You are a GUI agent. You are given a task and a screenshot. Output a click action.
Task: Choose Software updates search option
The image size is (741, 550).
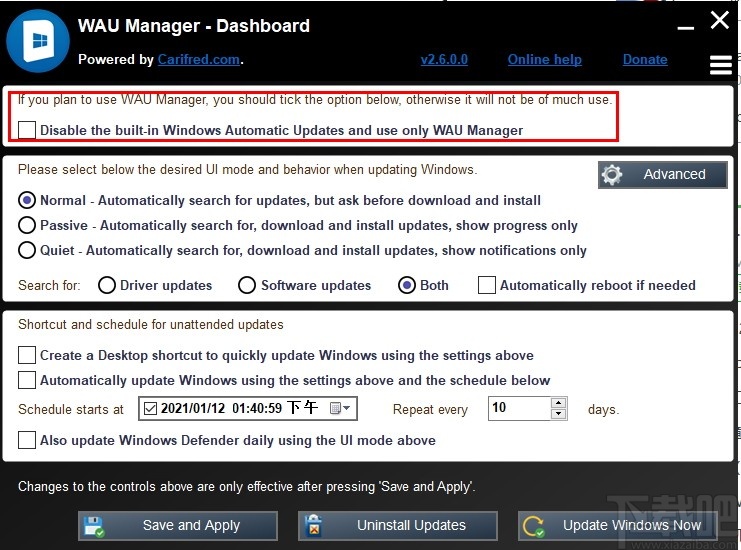click(x=247, y=285)
